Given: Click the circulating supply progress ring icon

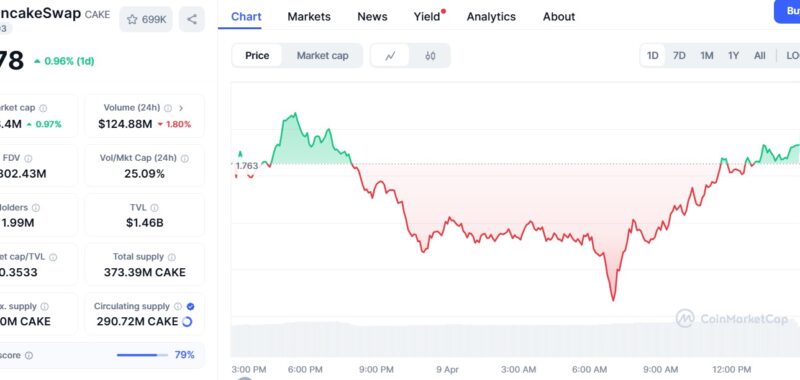Looking at the screenshot, I should tap(187, 322).
